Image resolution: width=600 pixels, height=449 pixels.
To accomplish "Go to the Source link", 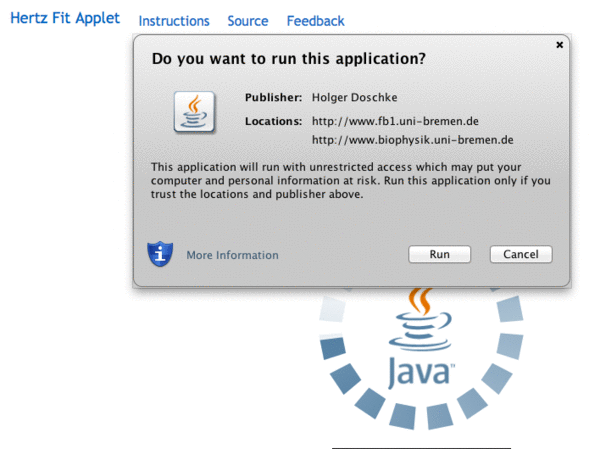I will click(247, 21).
